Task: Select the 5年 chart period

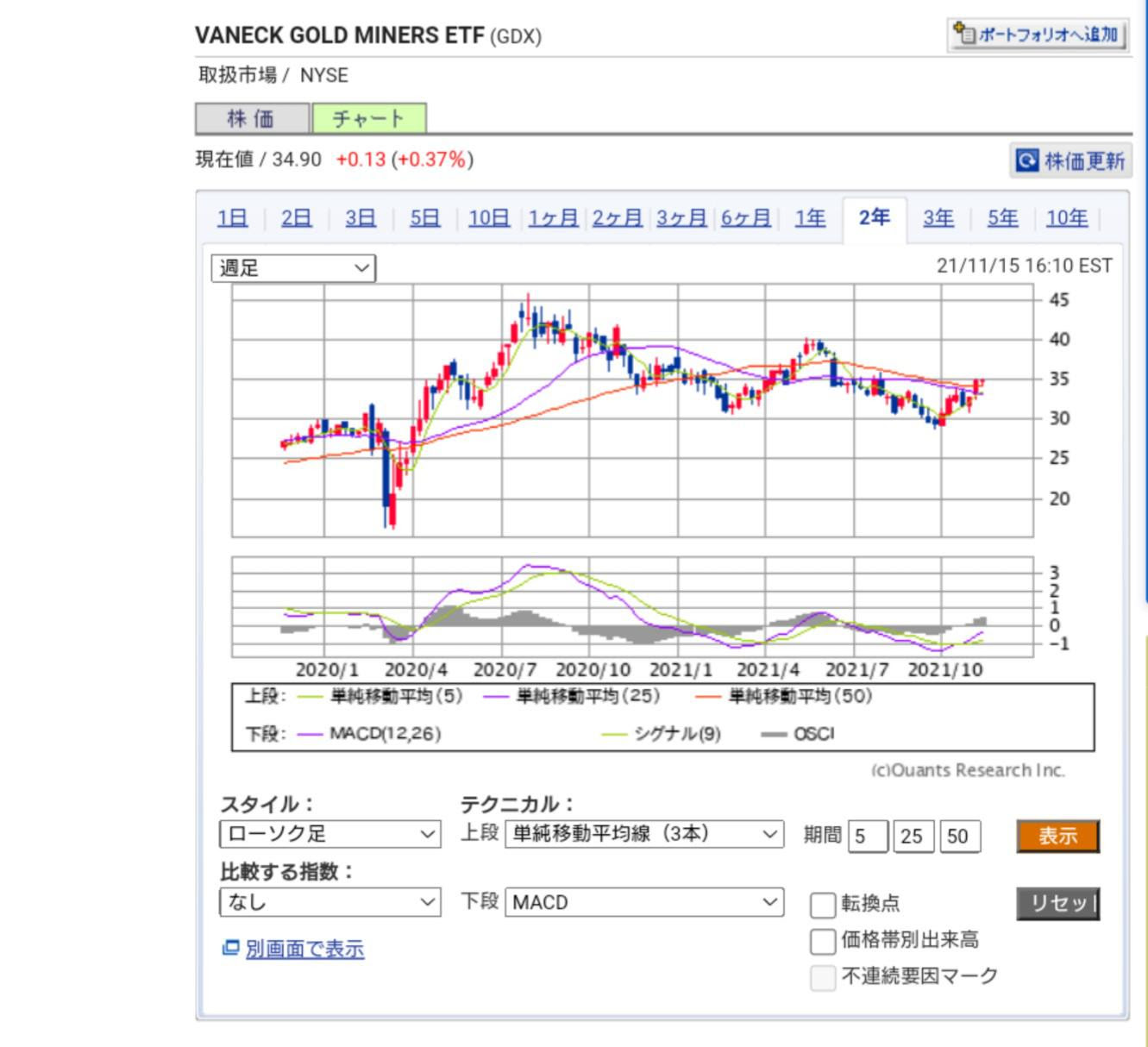Action: (x=1002, y=218)
